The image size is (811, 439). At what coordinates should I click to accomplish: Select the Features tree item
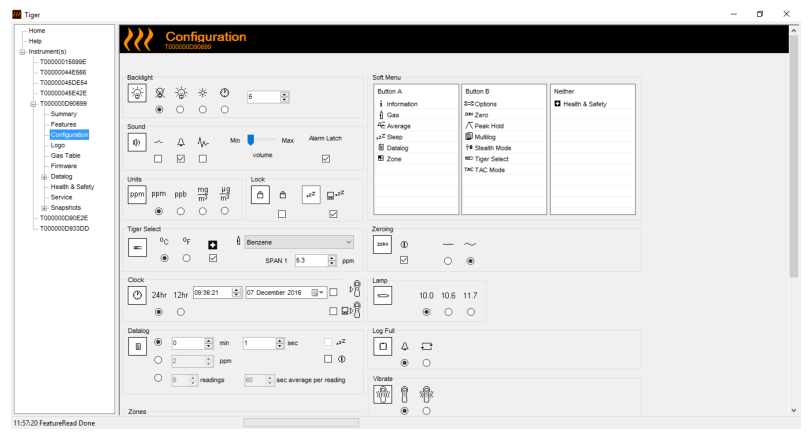[64, 124]
